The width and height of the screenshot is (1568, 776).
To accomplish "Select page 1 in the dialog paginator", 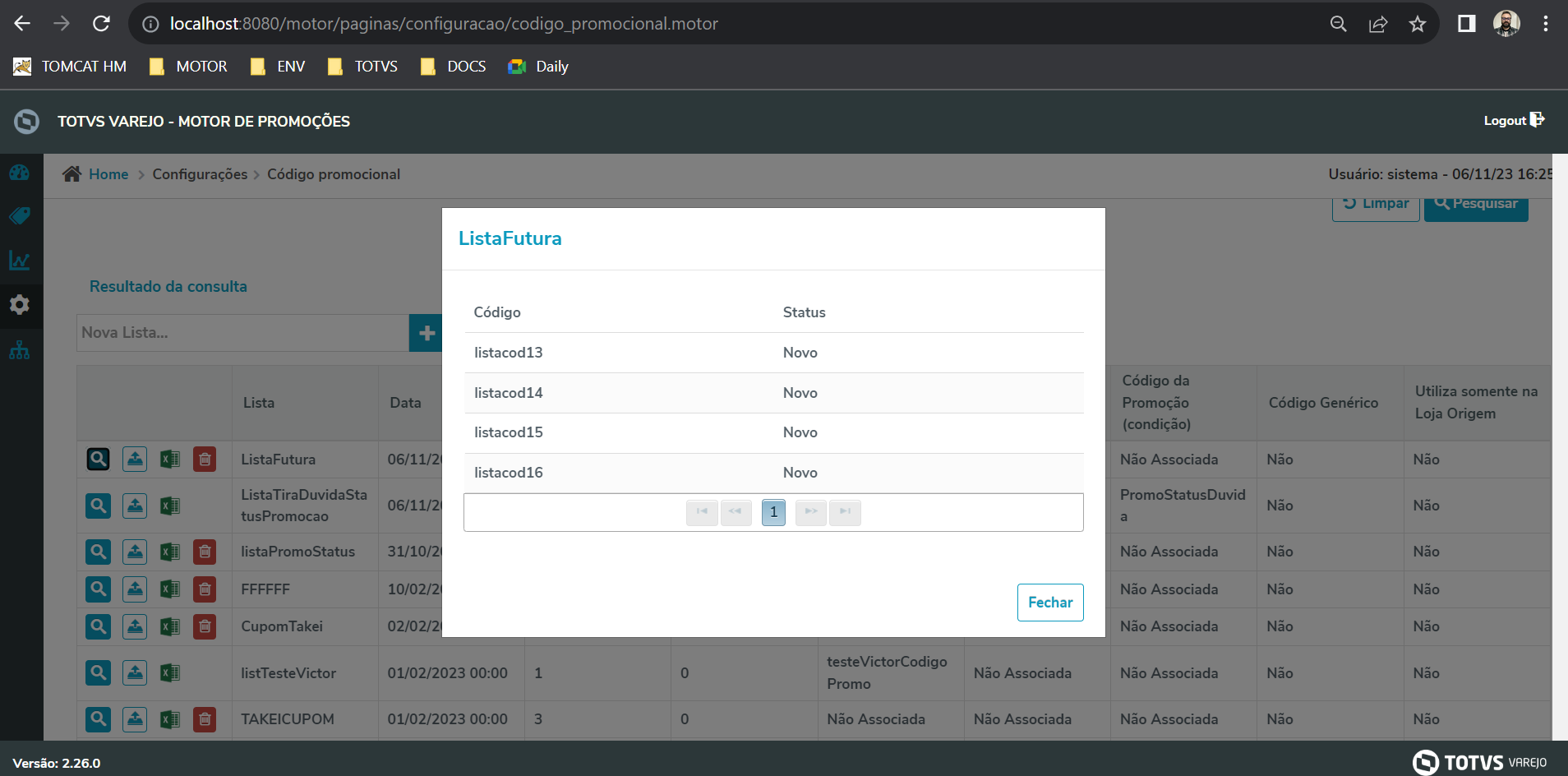I will (x=773, y=512).
